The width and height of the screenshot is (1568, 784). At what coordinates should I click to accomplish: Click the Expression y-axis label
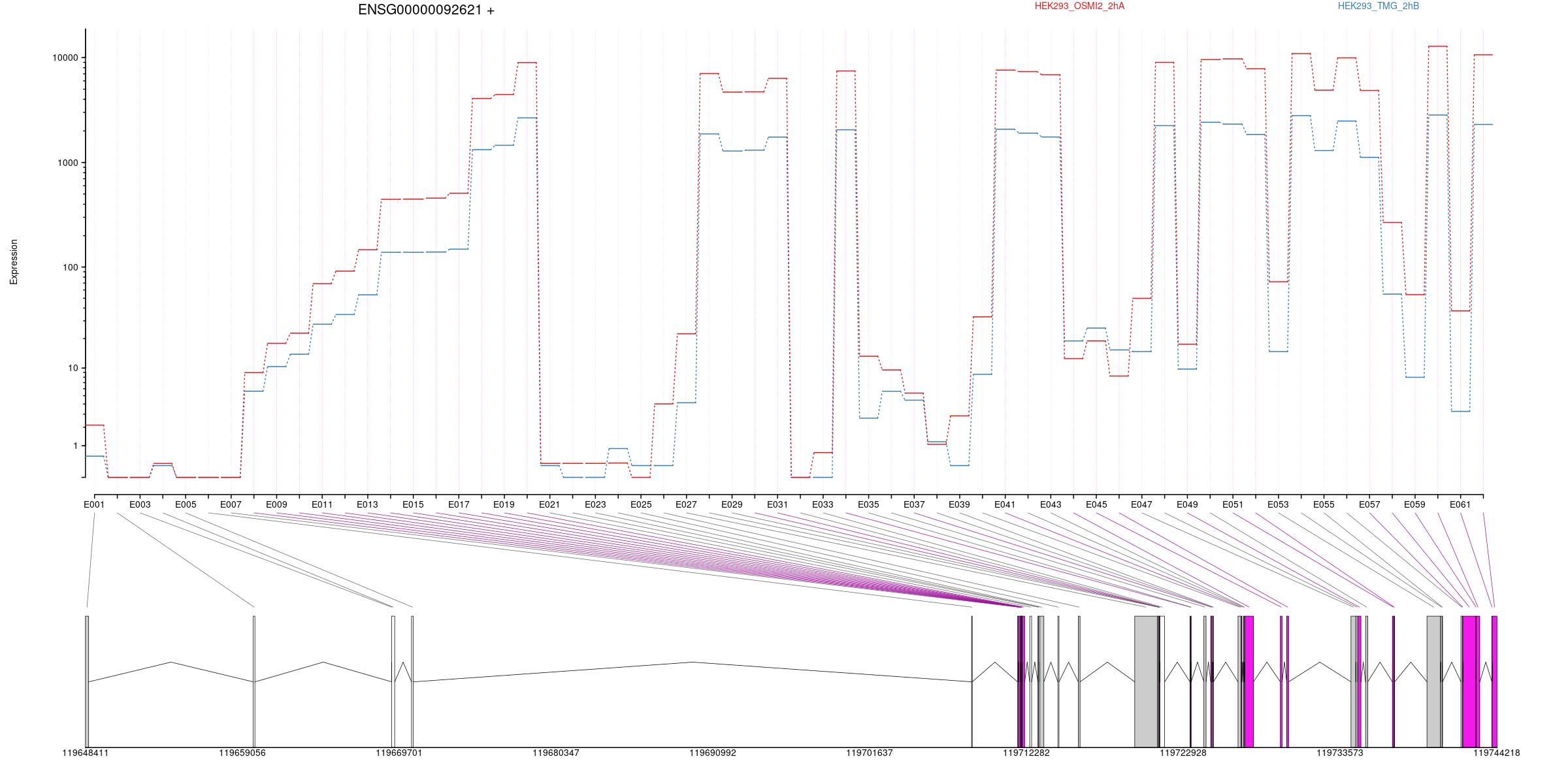pyautogui.click(x=14, y=261)
